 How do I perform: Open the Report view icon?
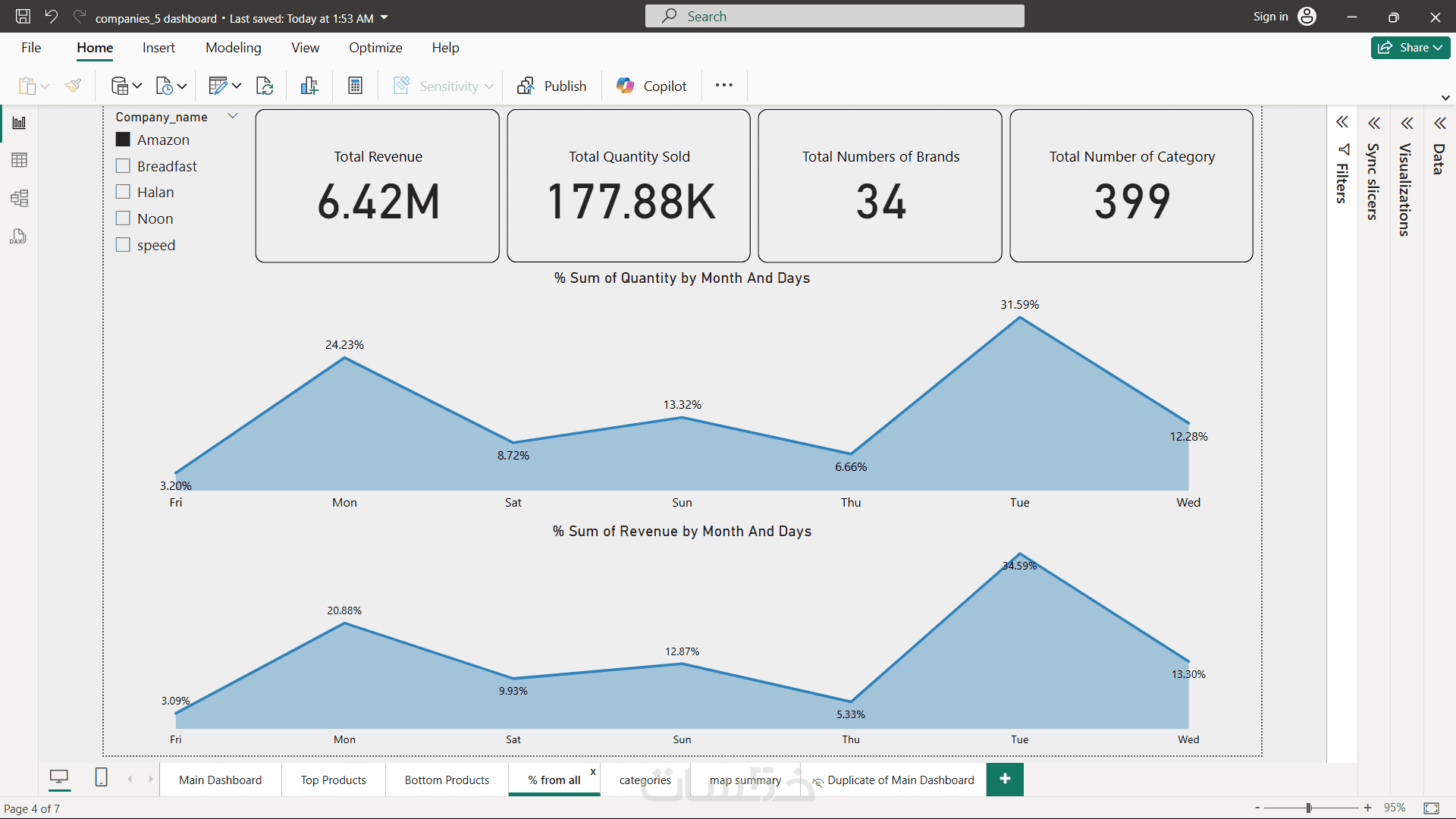(19, 123)
